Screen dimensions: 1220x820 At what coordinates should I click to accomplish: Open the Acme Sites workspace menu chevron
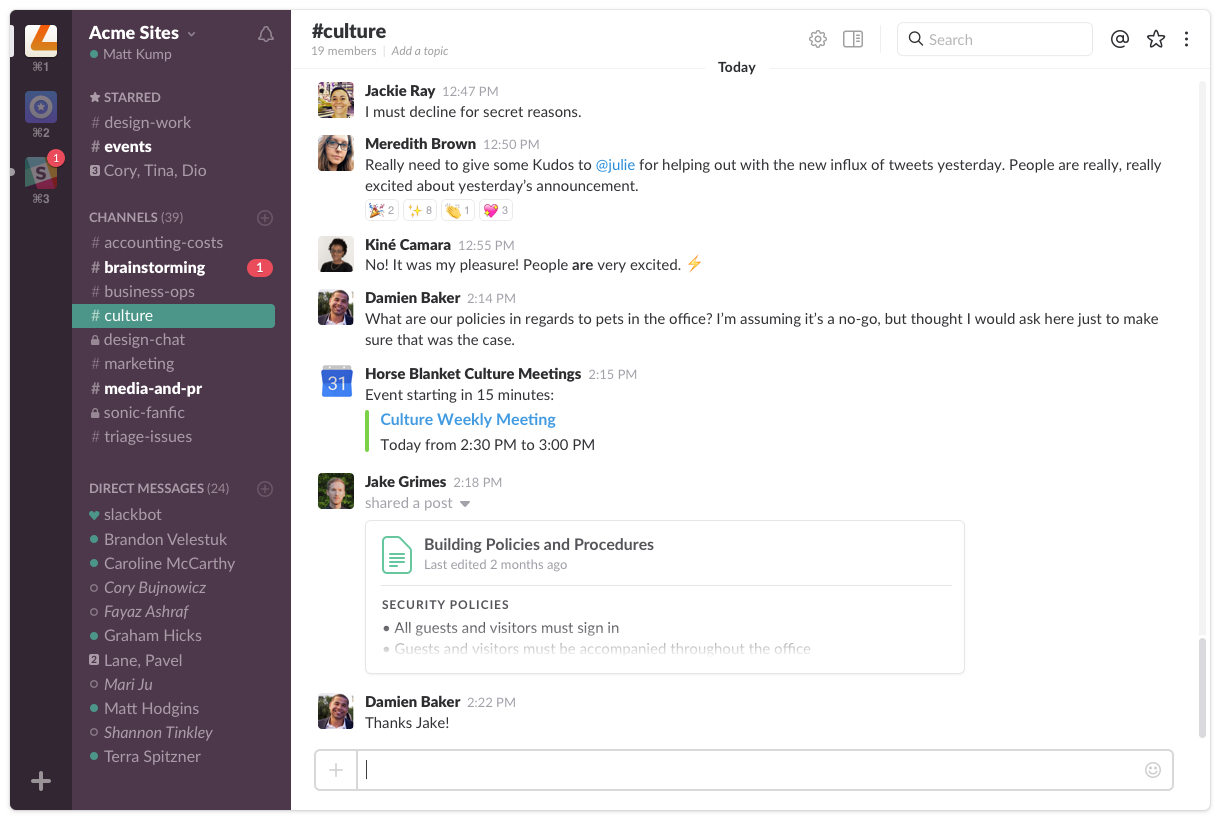tap(192, 33)
